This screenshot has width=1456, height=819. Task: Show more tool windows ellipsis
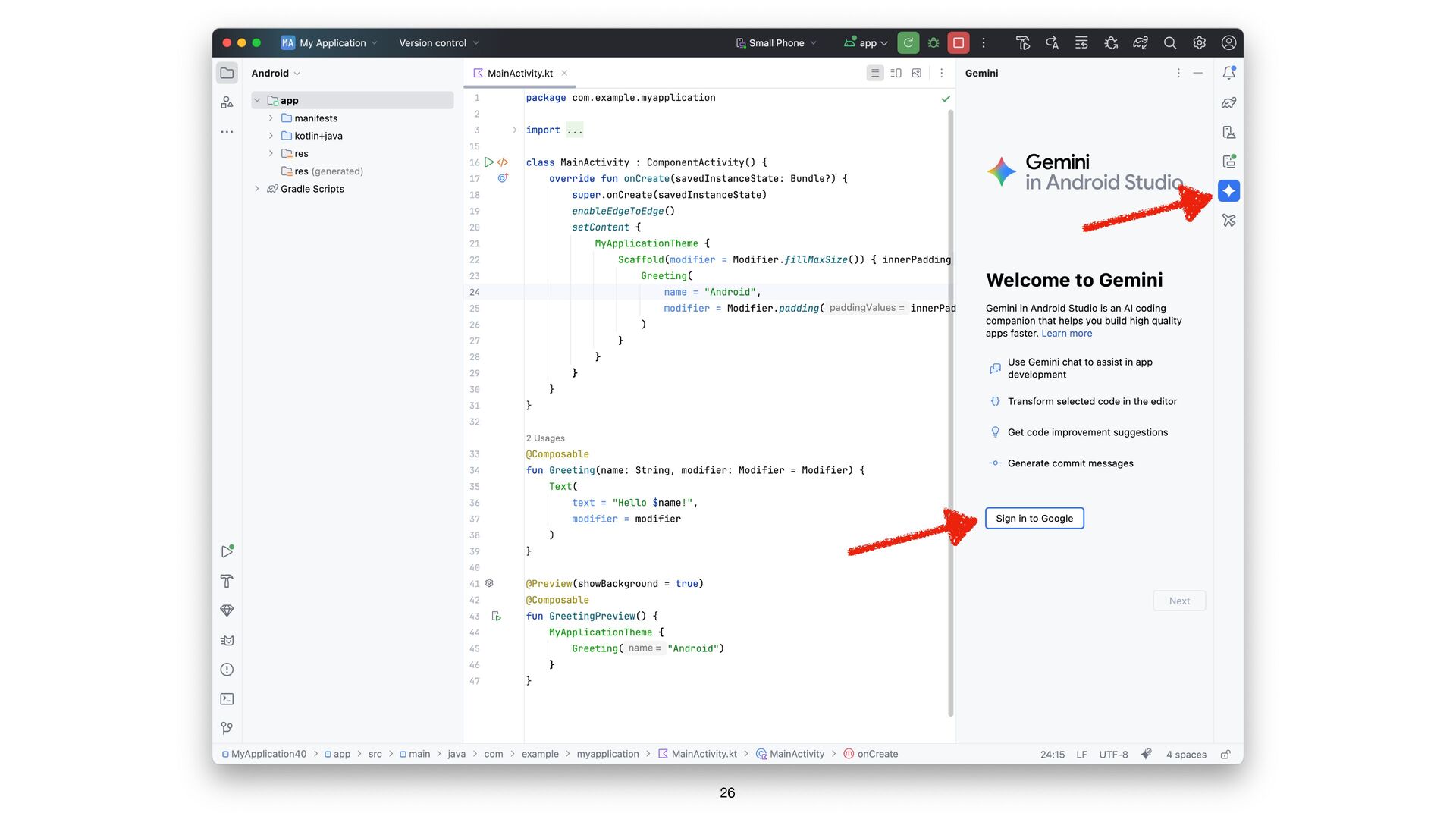coord(227,132)
